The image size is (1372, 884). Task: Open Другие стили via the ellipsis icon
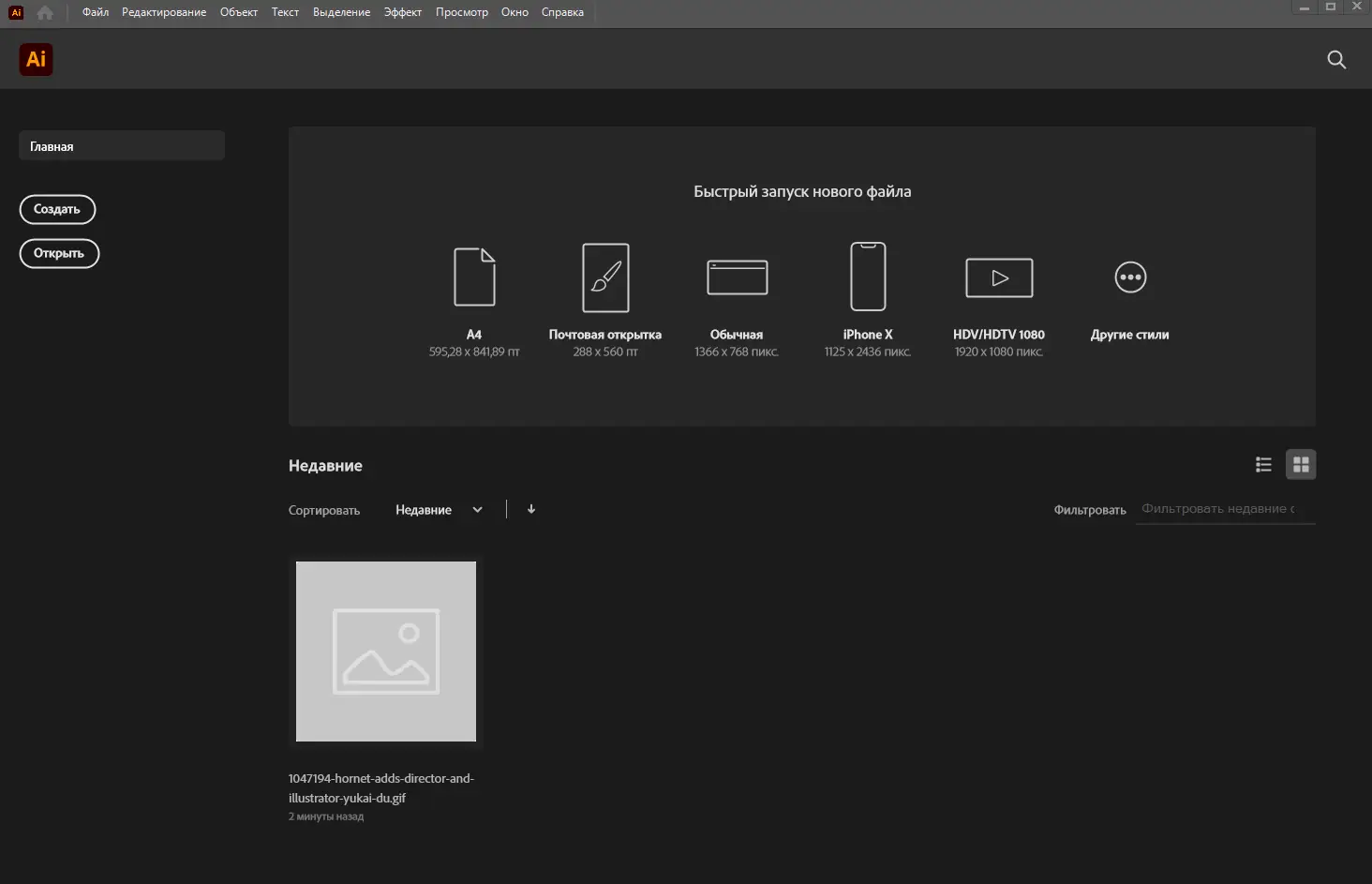1130,277
